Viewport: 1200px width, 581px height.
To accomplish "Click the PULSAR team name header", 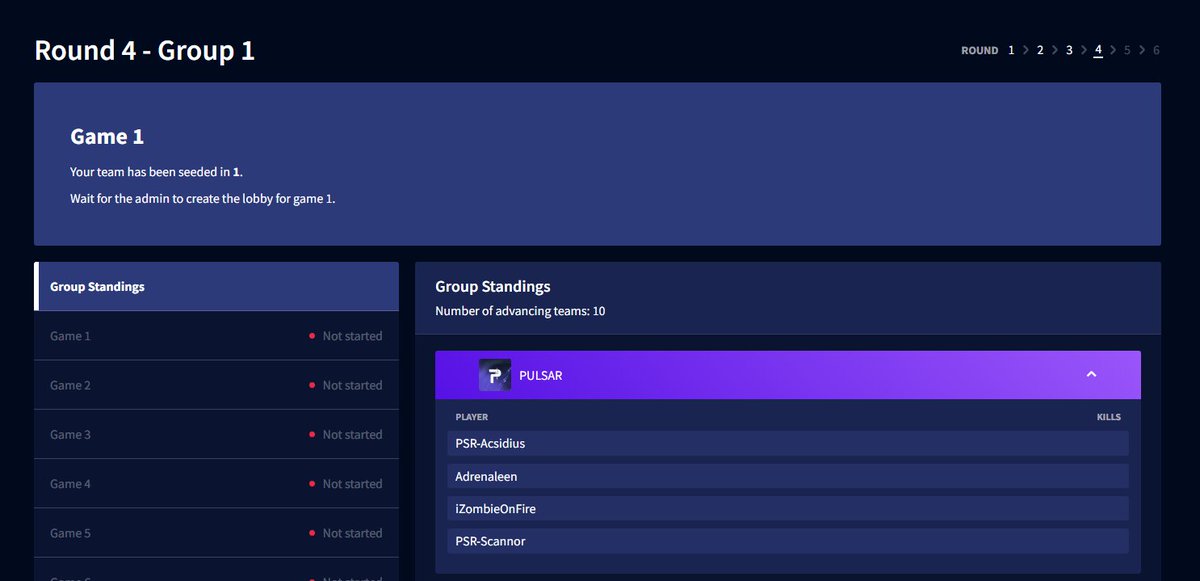I will pos(541,375).
